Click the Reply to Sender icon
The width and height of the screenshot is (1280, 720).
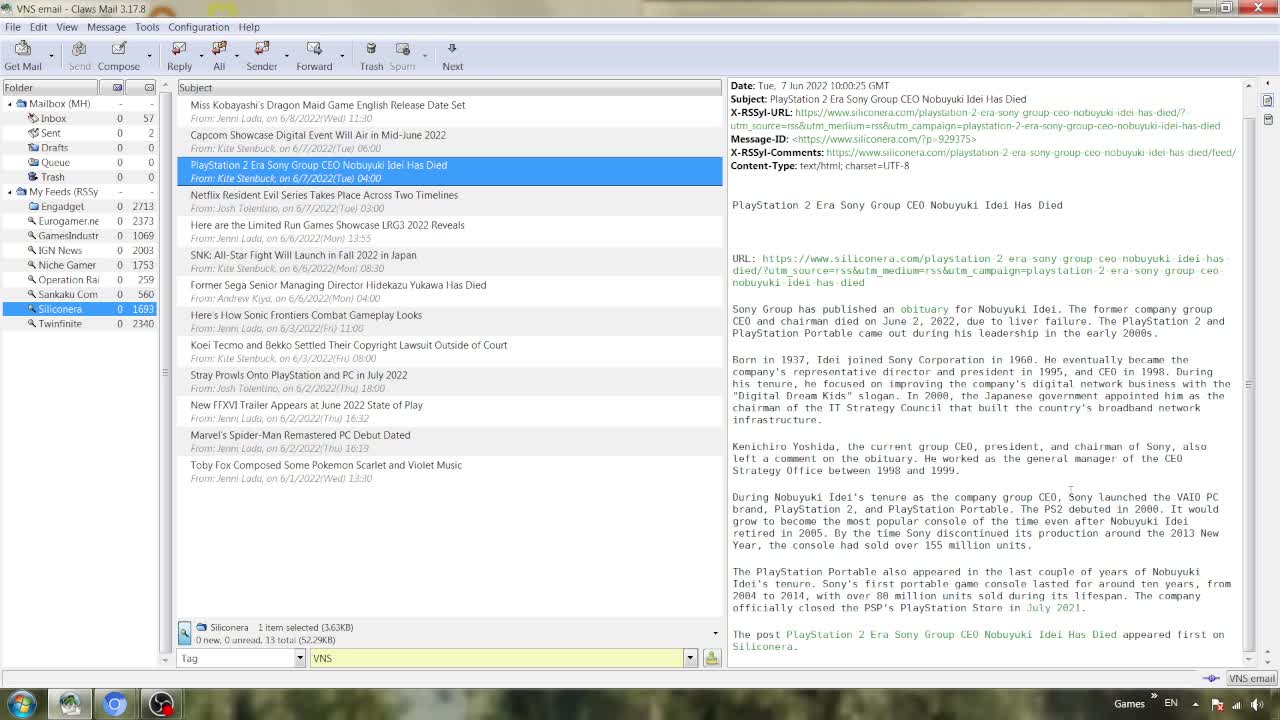262,48
